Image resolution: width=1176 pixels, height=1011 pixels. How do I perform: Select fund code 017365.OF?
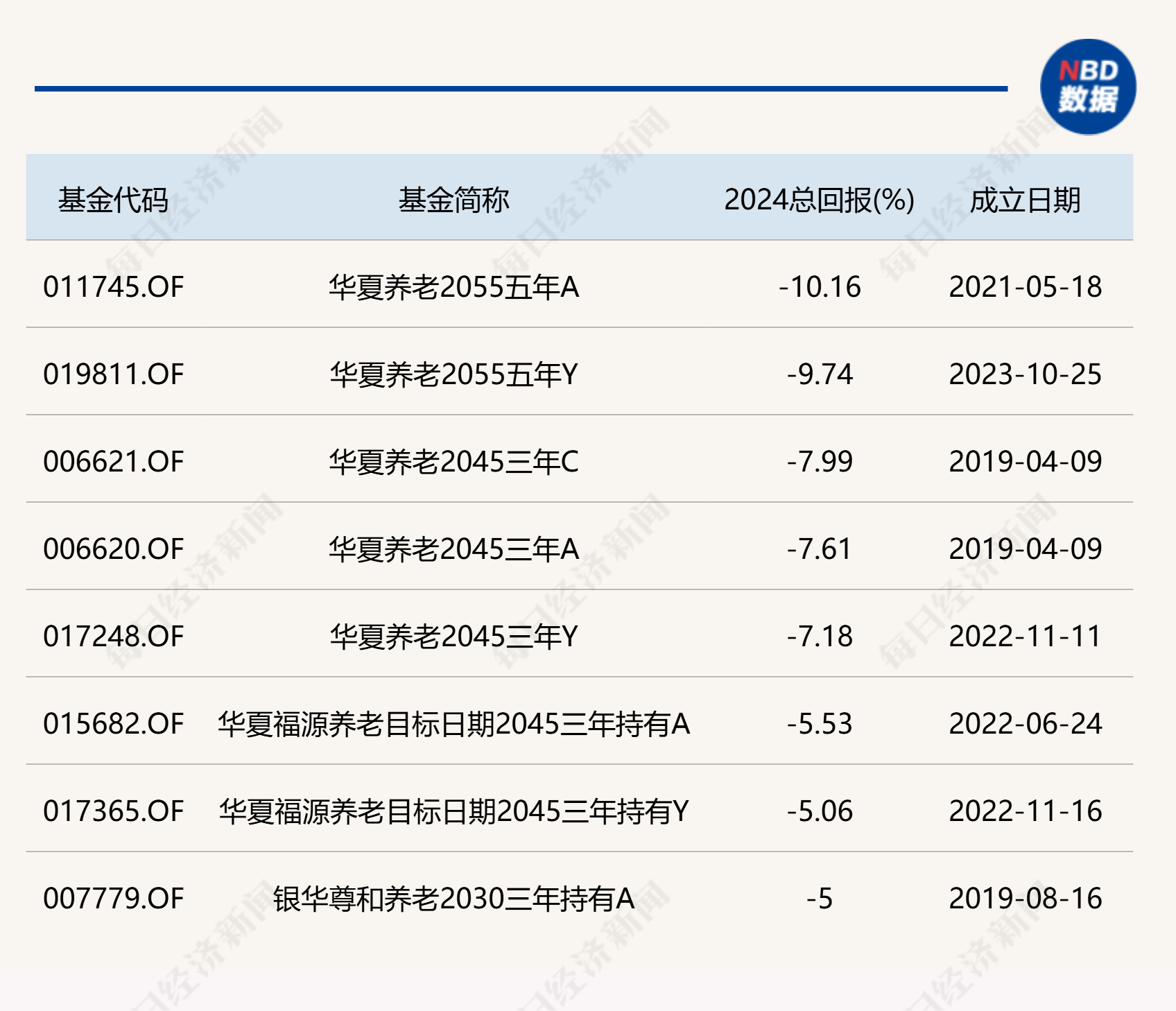coord(114,811)
